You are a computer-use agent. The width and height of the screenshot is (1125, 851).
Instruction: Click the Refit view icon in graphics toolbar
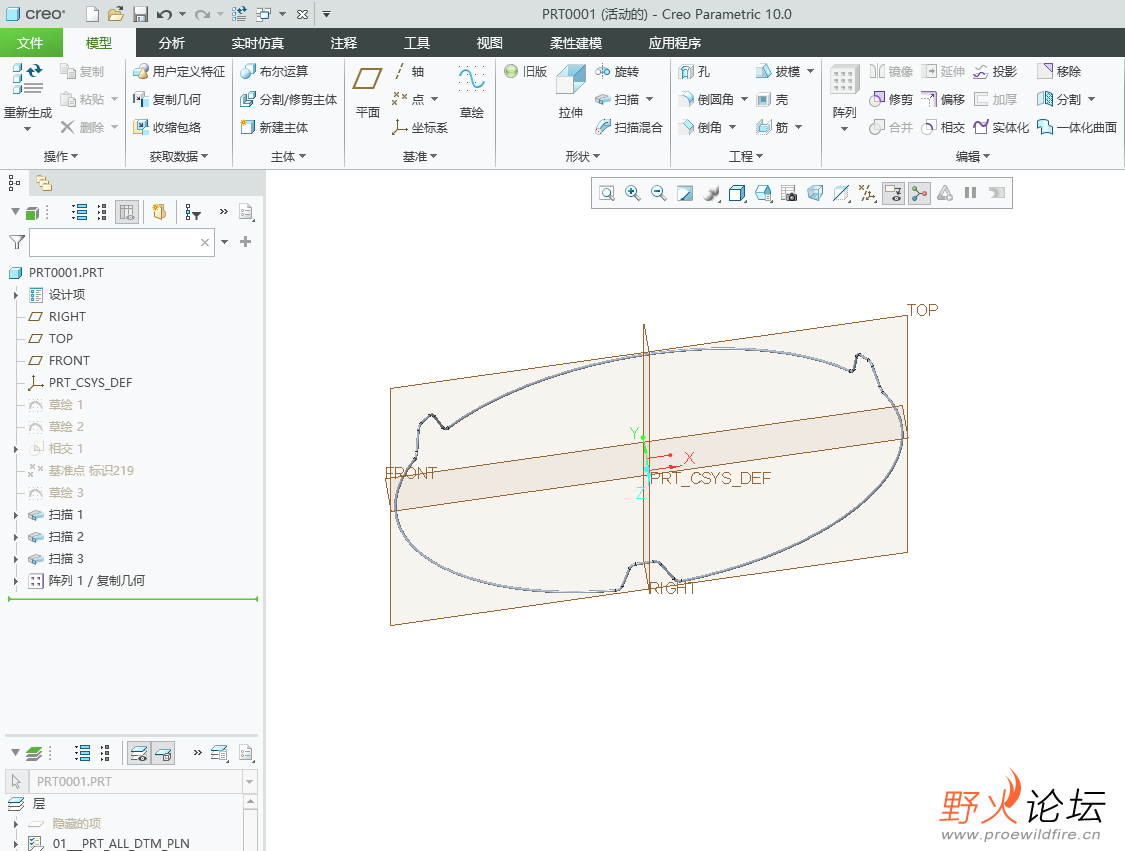(x=607, y=193)
